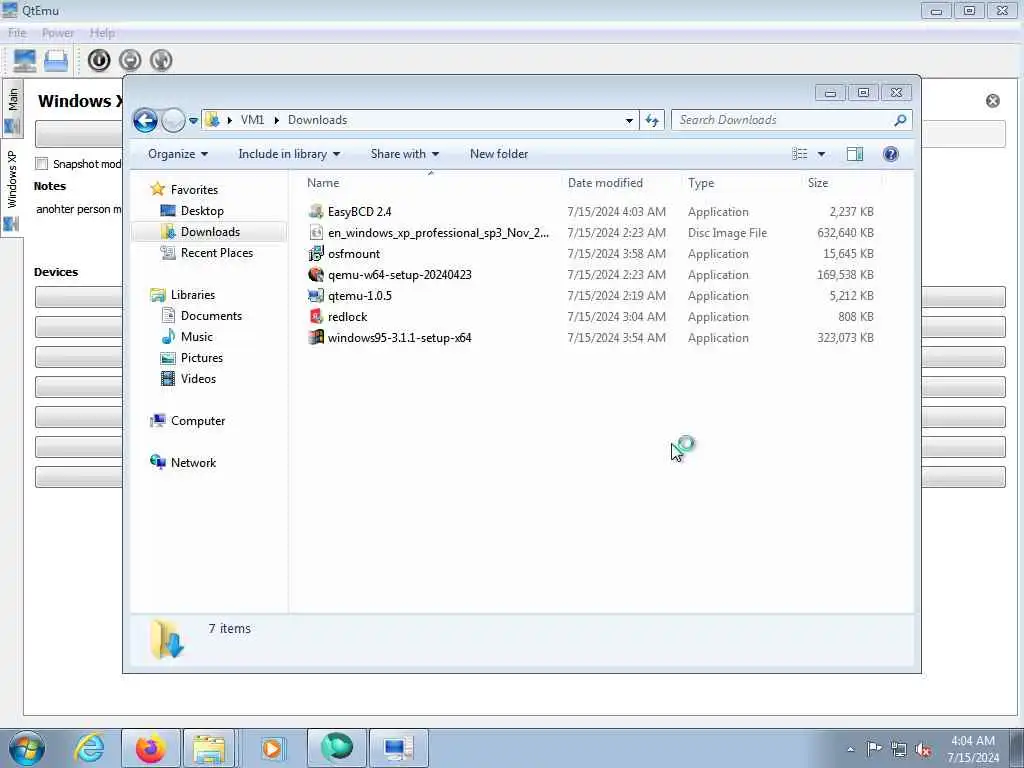Viewport: 1024px width, 768px height.
Task: Open the view options dropdown arrow
Action: click(x=822, y=154)
